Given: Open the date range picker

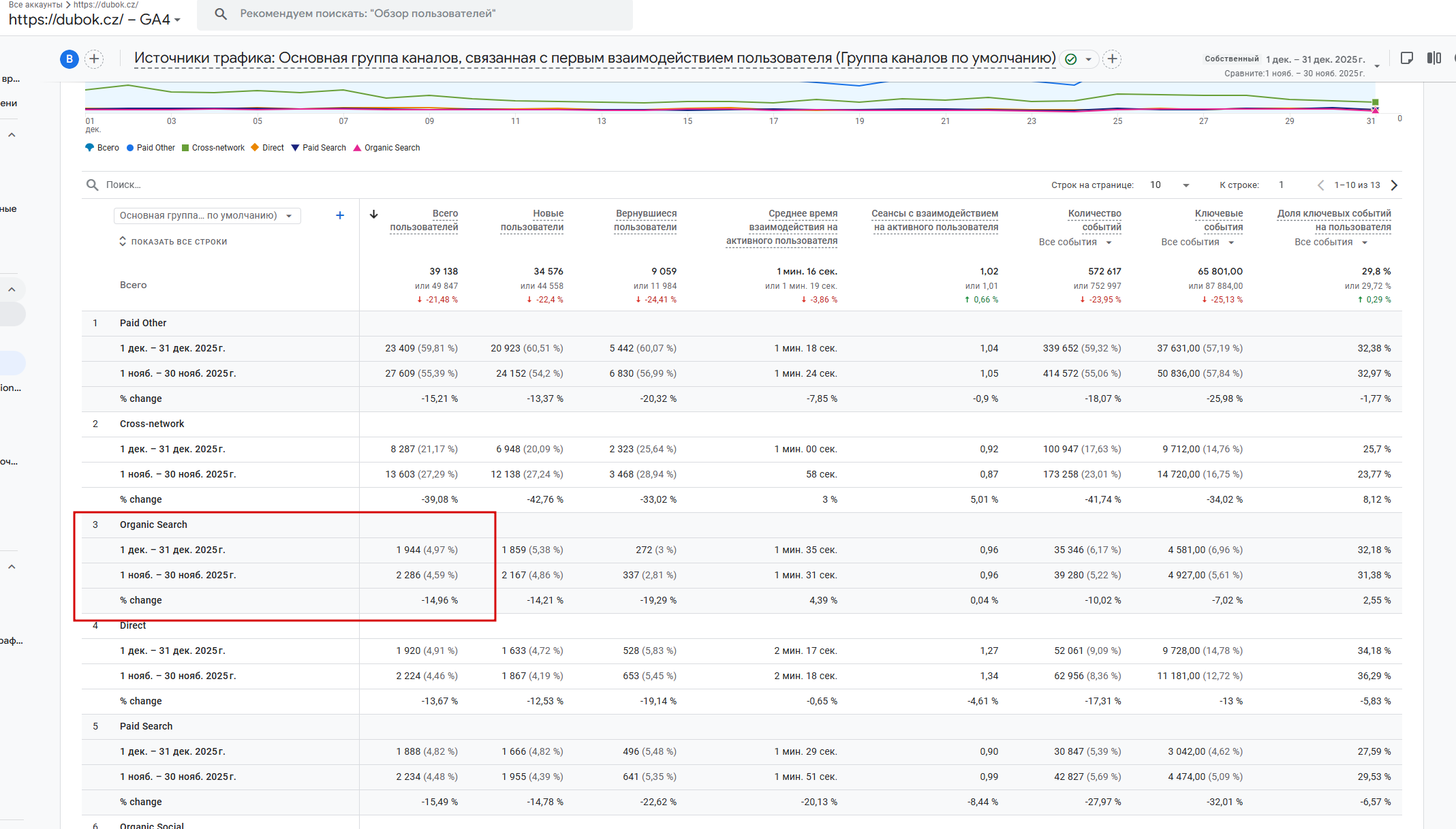Looking at the screenshot, I should tap(1315, 60).
